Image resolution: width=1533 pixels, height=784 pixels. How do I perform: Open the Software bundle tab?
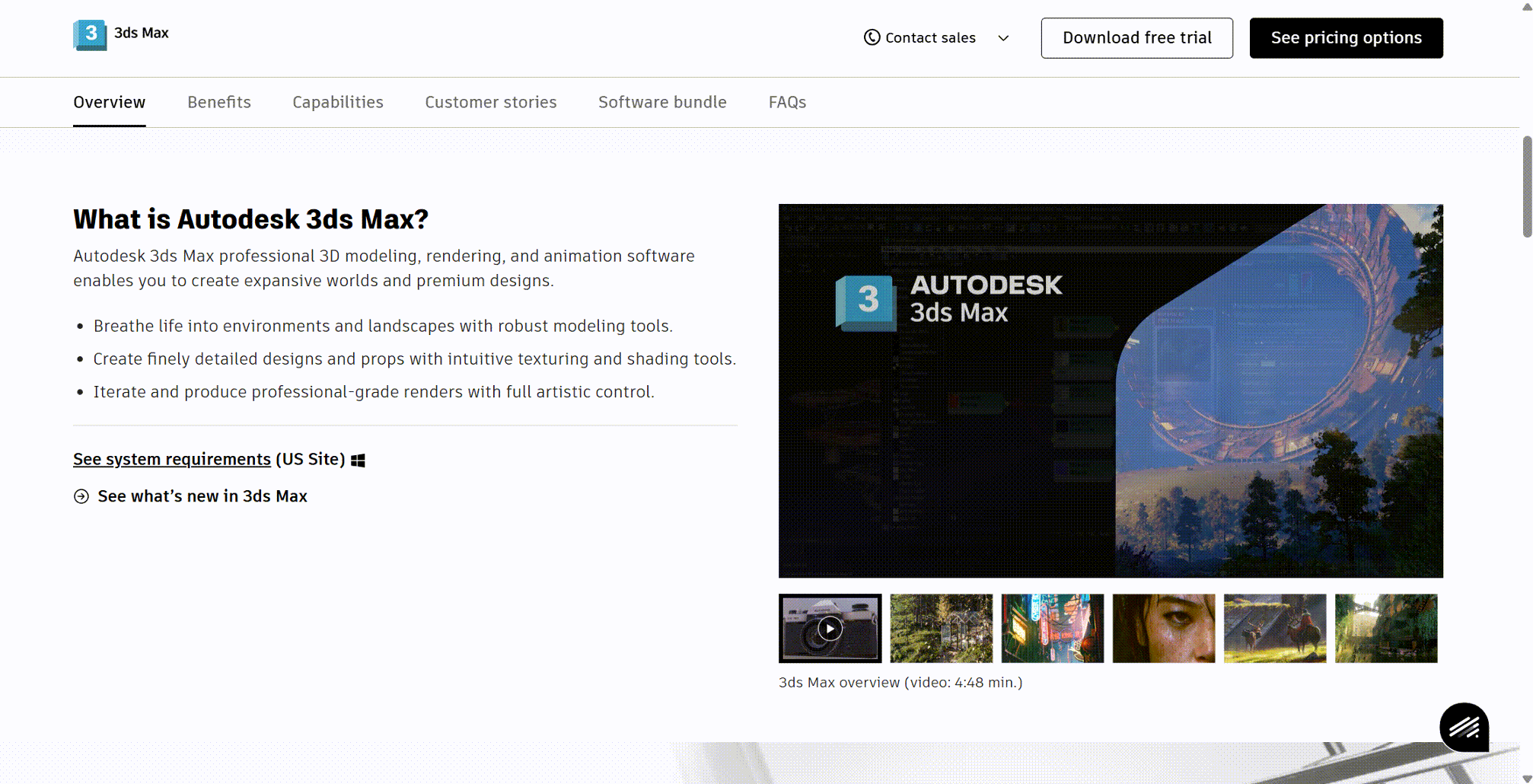pyautogui.click(x=662, y=102)
